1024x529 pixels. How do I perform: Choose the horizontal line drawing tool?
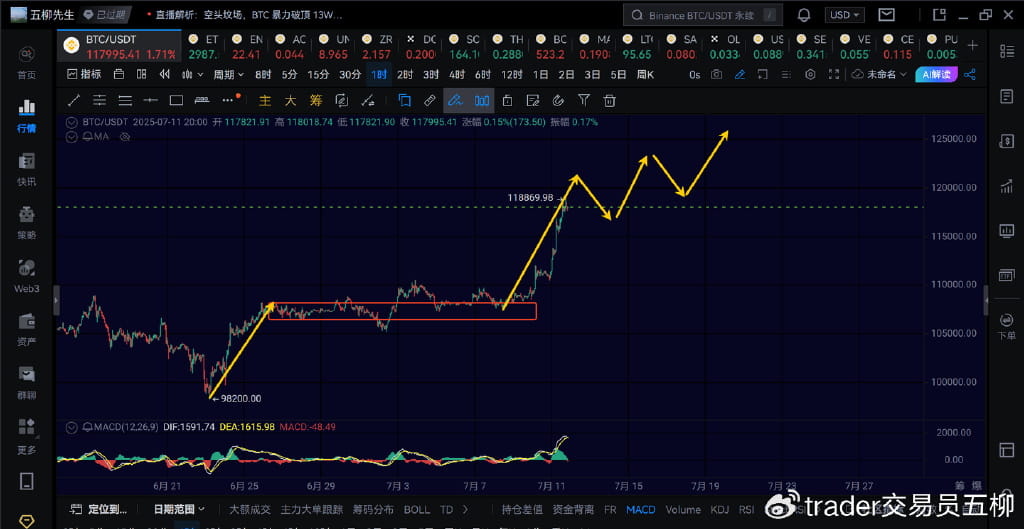(151, 101)
